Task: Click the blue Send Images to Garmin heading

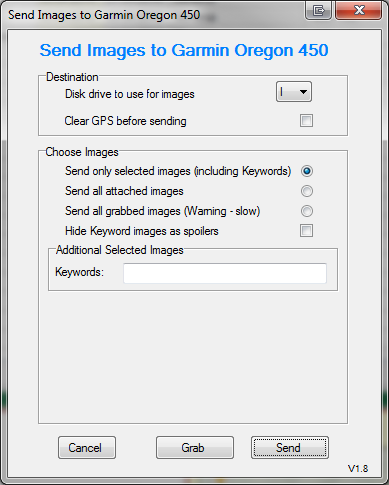Action: click(x=184, y=51)
